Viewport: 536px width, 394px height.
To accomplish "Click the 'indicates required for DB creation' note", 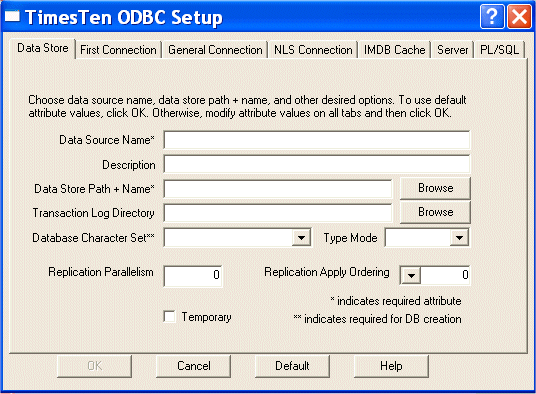I will [377, 319].
